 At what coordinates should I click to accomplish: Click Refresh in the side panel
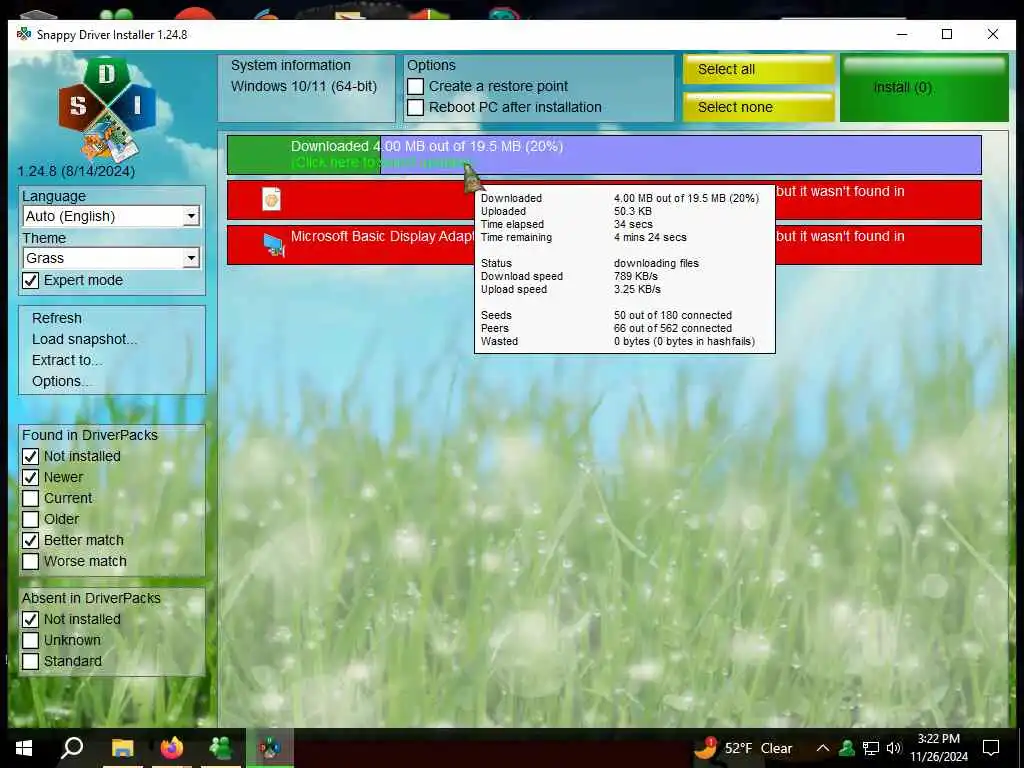click(57, 318)
